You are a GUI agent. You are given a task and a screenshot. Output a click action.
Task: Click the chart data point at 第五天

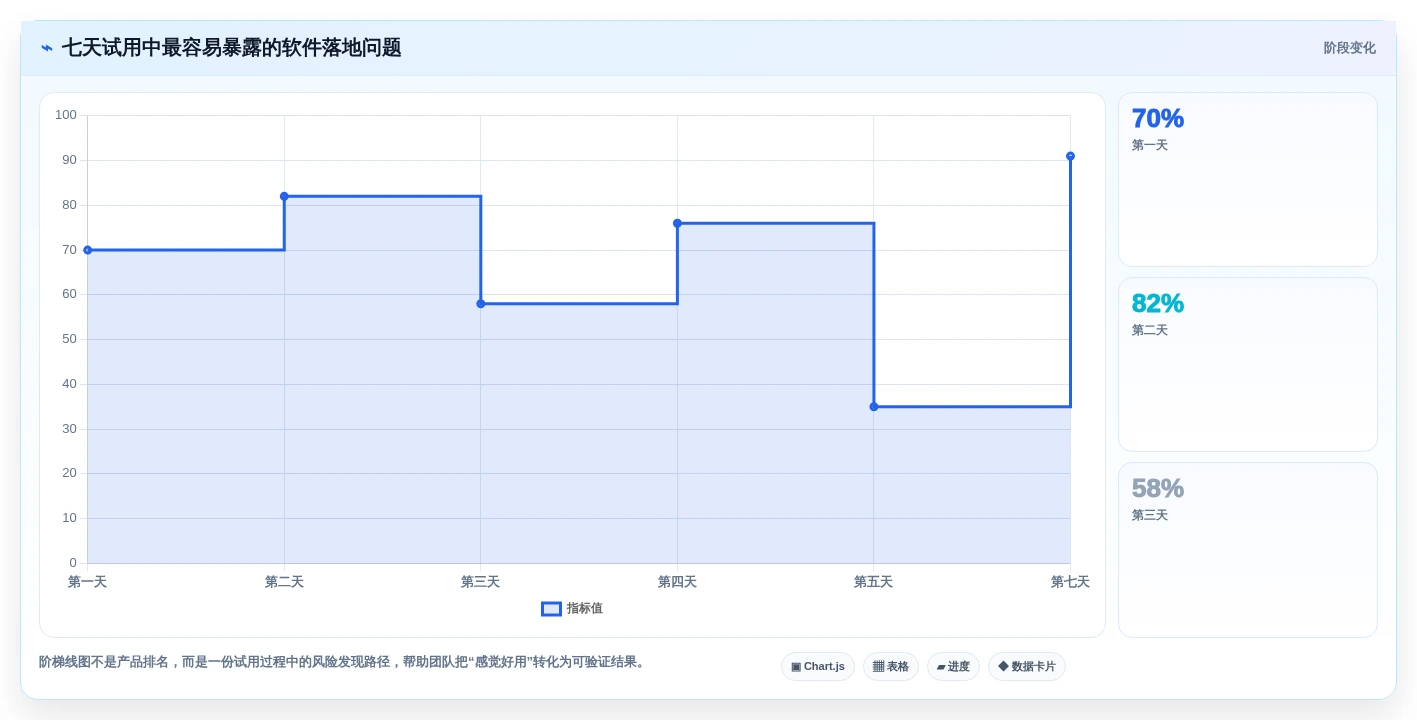(874, 407)
